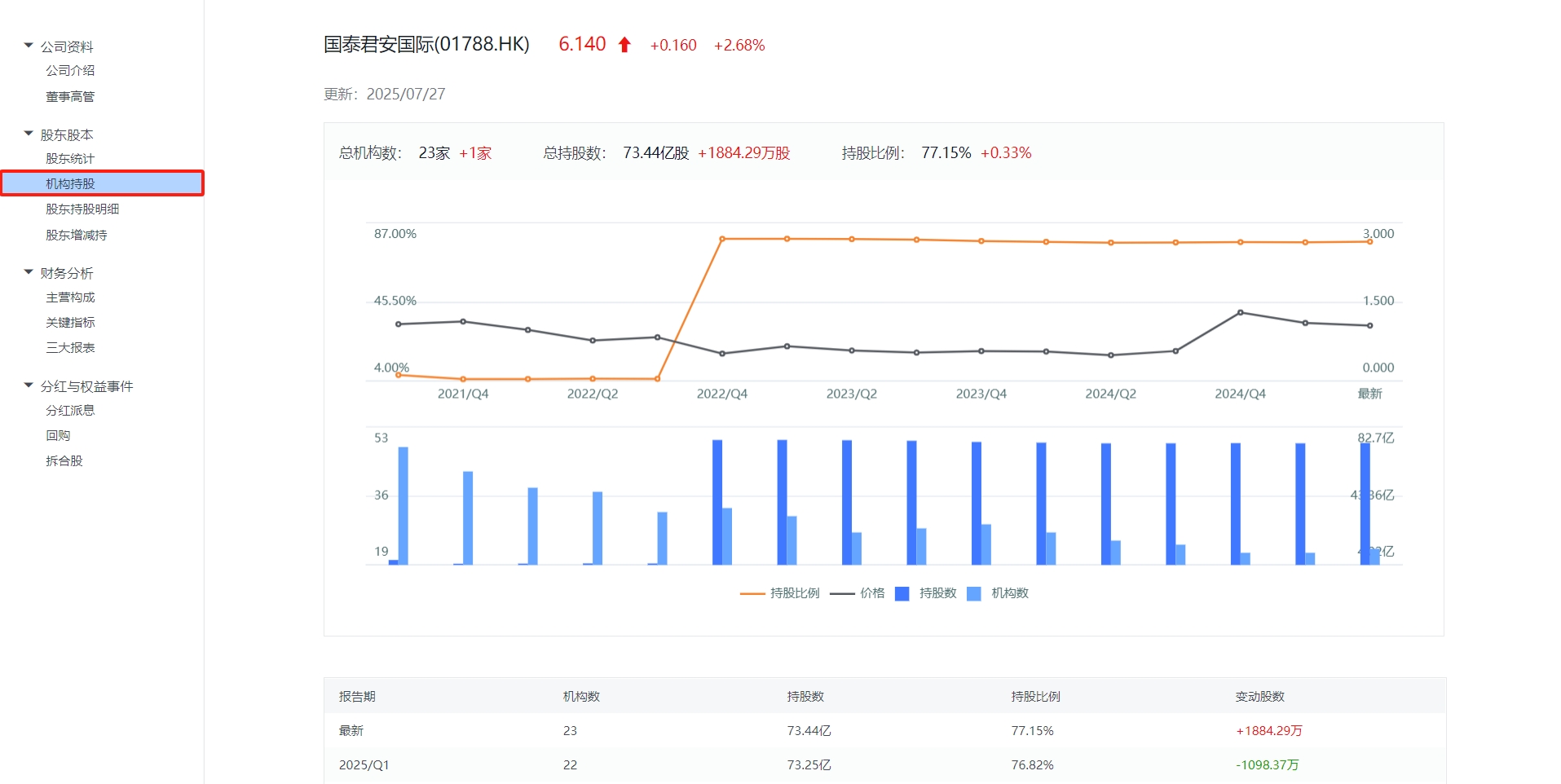Open 关键指标 page

point(70,323)
